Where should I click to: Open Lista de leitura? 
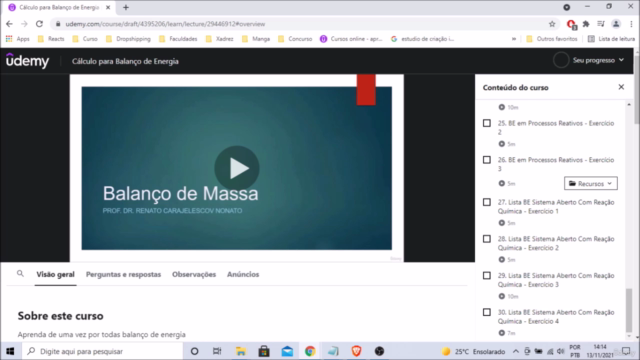click(x=611, y=39)
